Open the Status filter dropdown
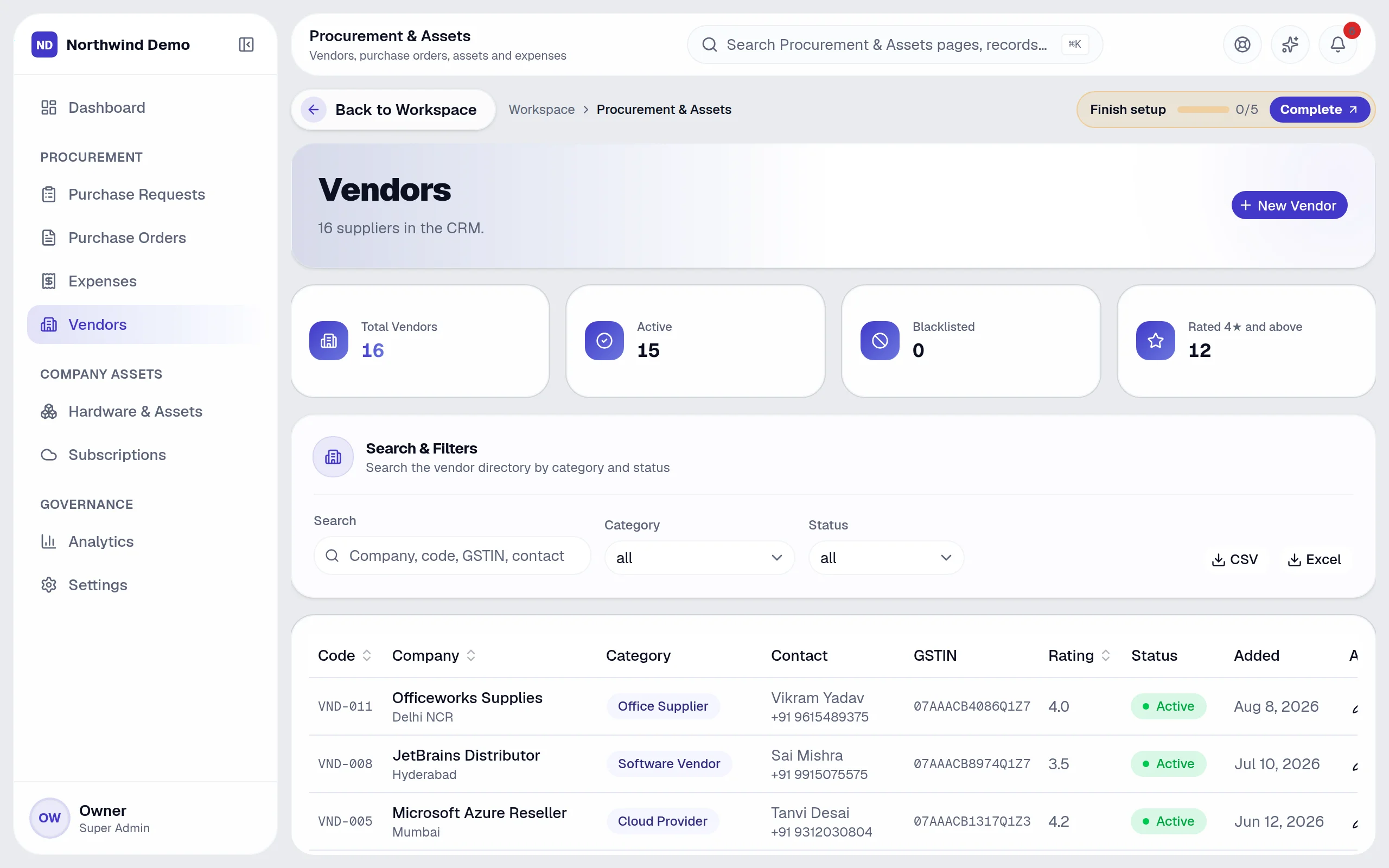The width and height of the screenshot is (1389, 868). (885, 558)
